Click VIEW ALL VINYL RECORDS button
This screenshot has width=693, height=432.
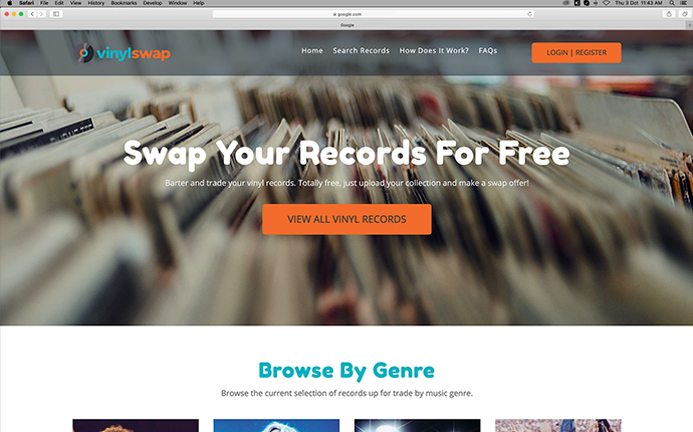pyautogui.click(x=347, y=219)
